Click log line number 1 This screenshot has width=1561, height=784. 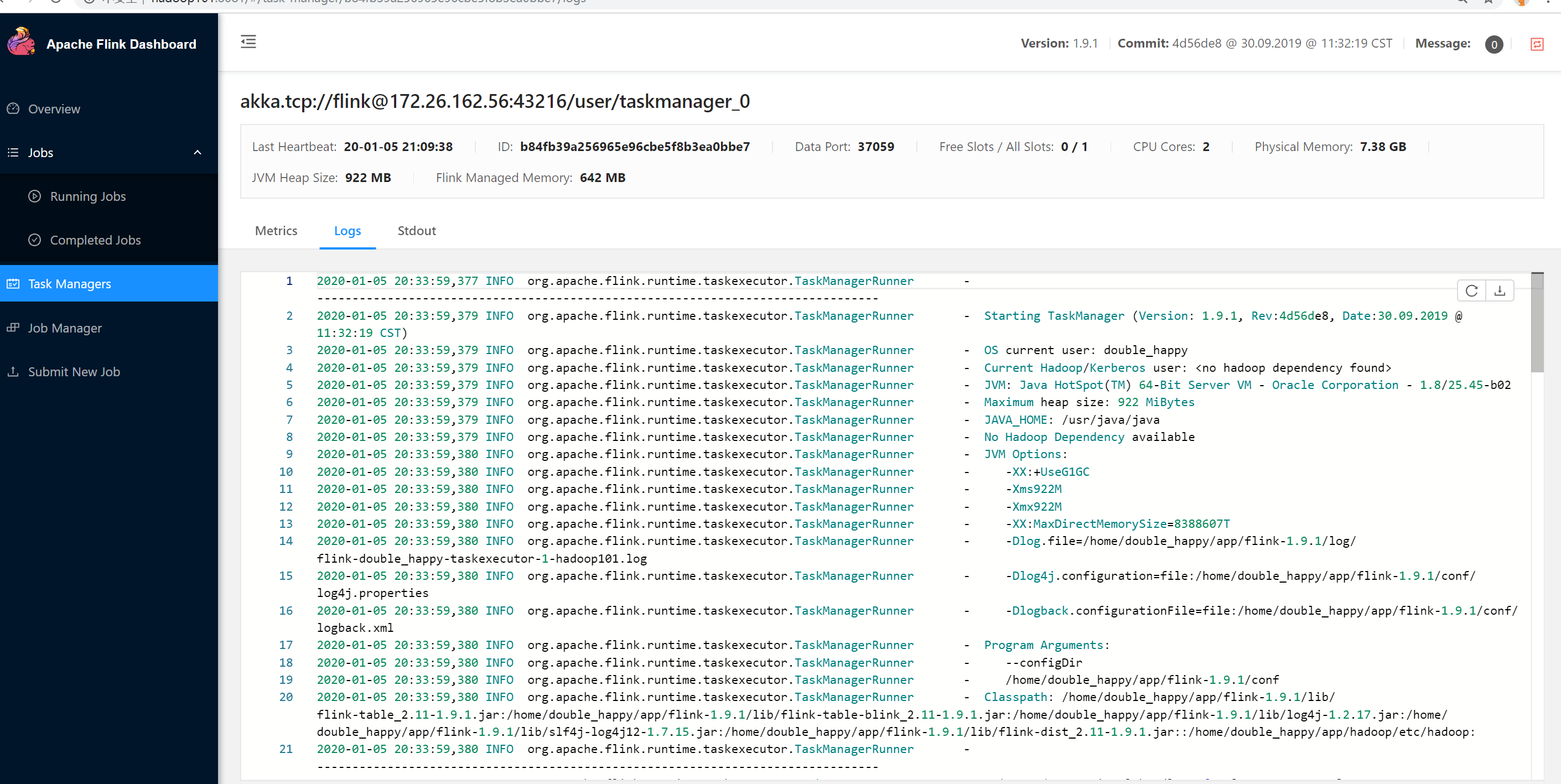pyautogui.click(x=289, y=281)
